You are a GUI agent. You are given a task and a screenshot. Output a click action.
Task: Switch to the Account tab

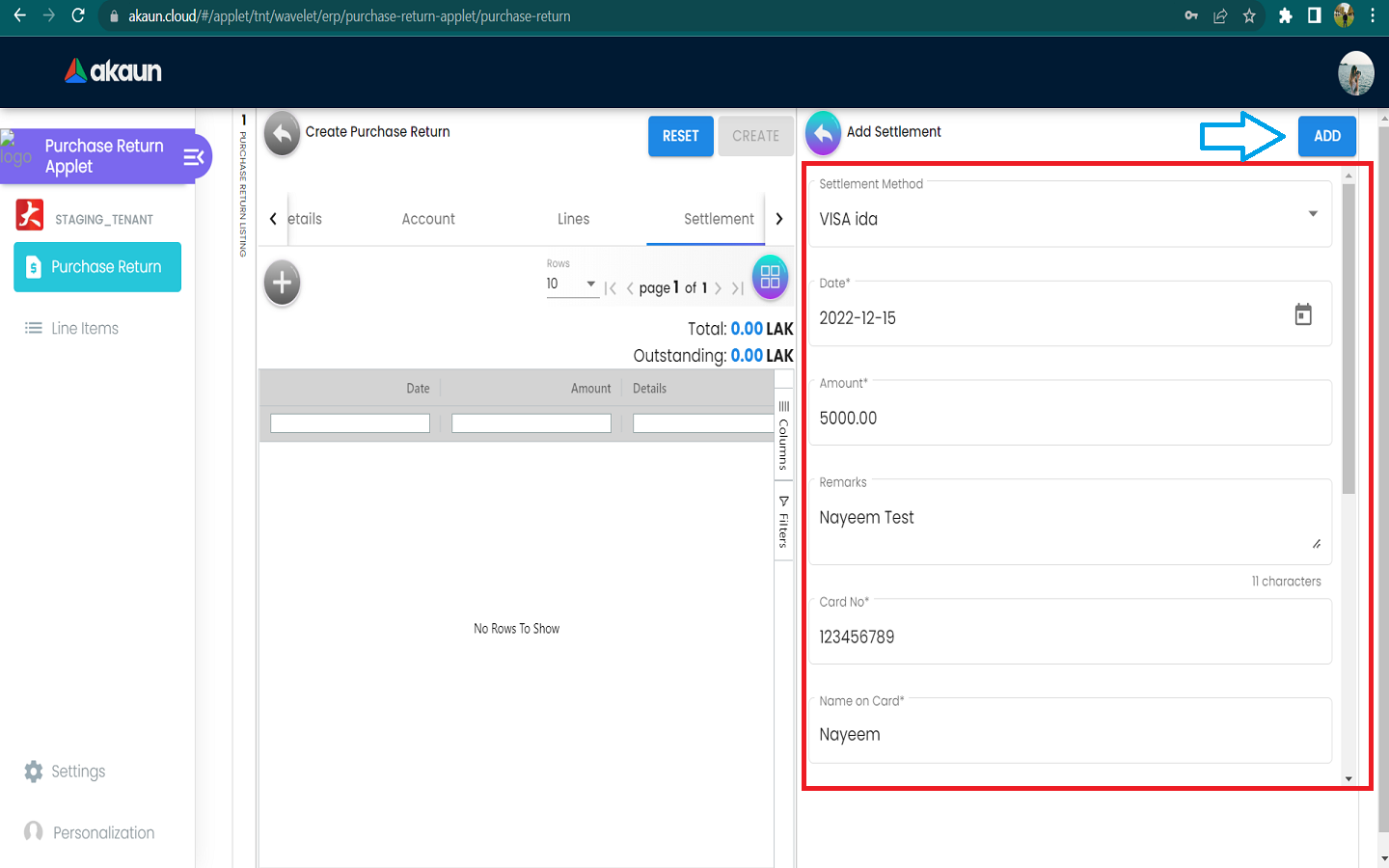(428, 219)
